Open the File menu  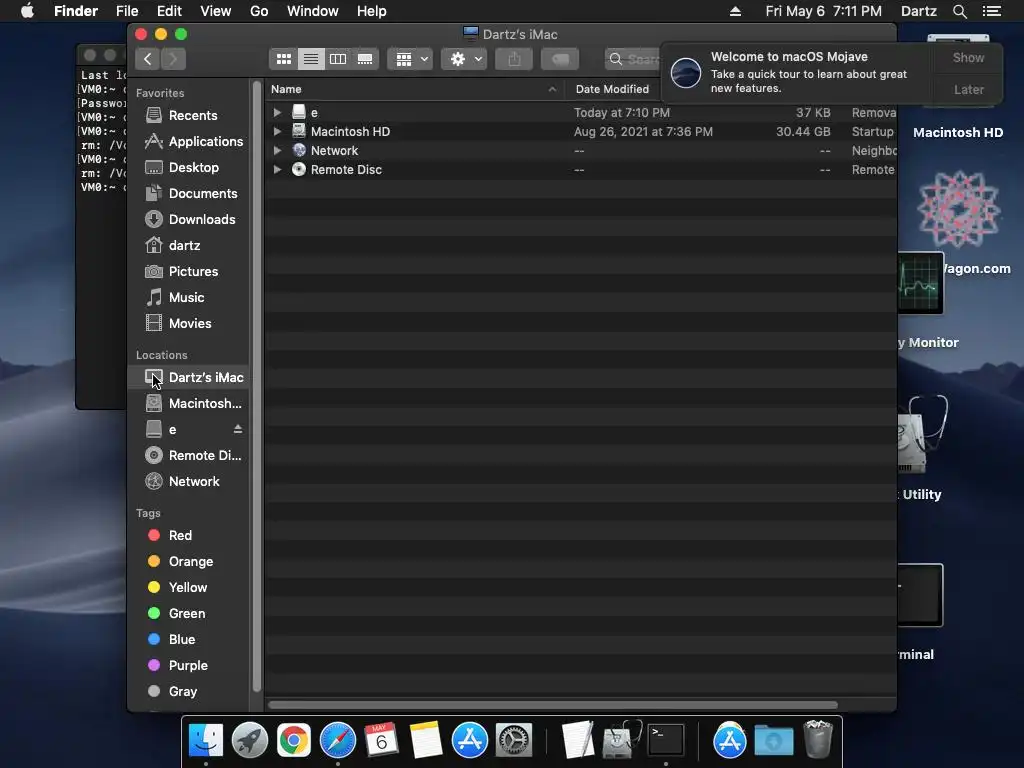(127, 11)
